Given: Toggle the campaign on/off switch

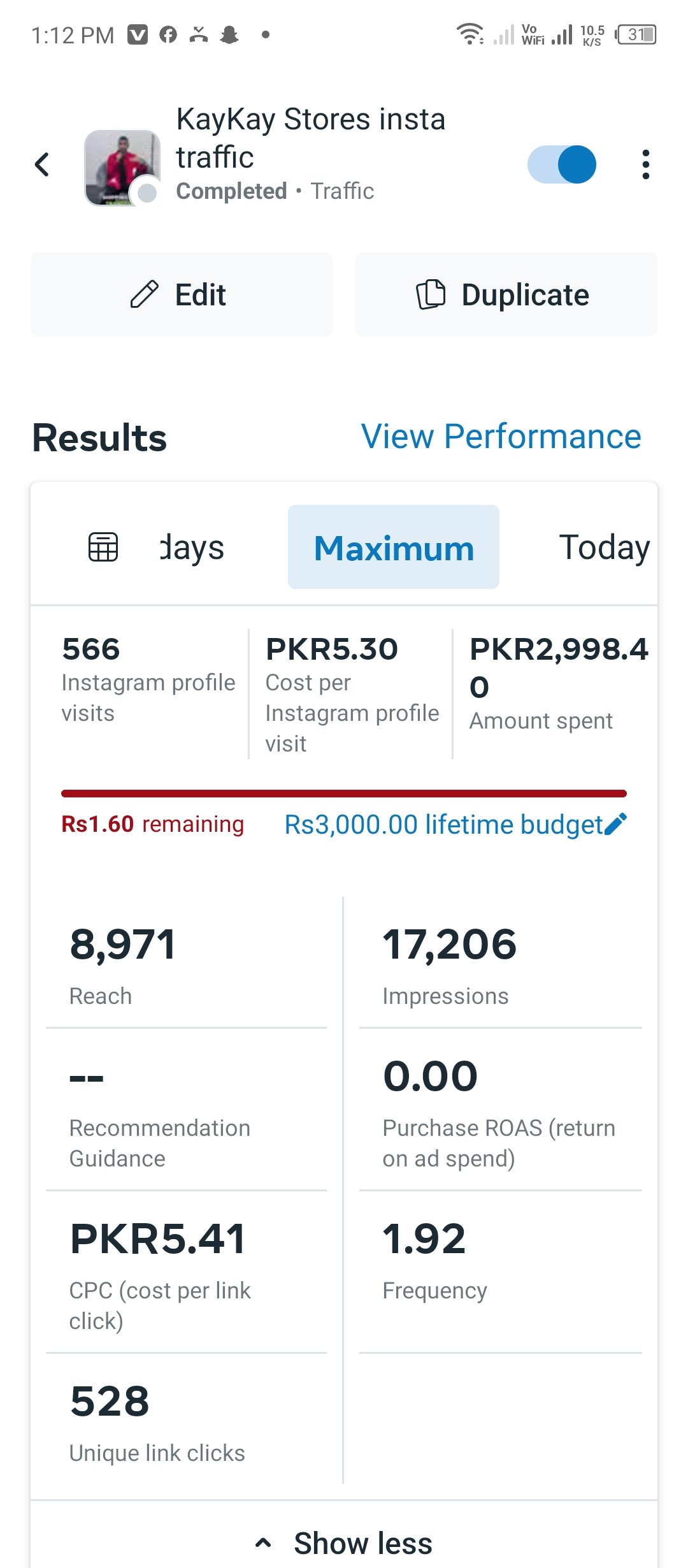Looking at the screenshot, I should click(561, 164).
